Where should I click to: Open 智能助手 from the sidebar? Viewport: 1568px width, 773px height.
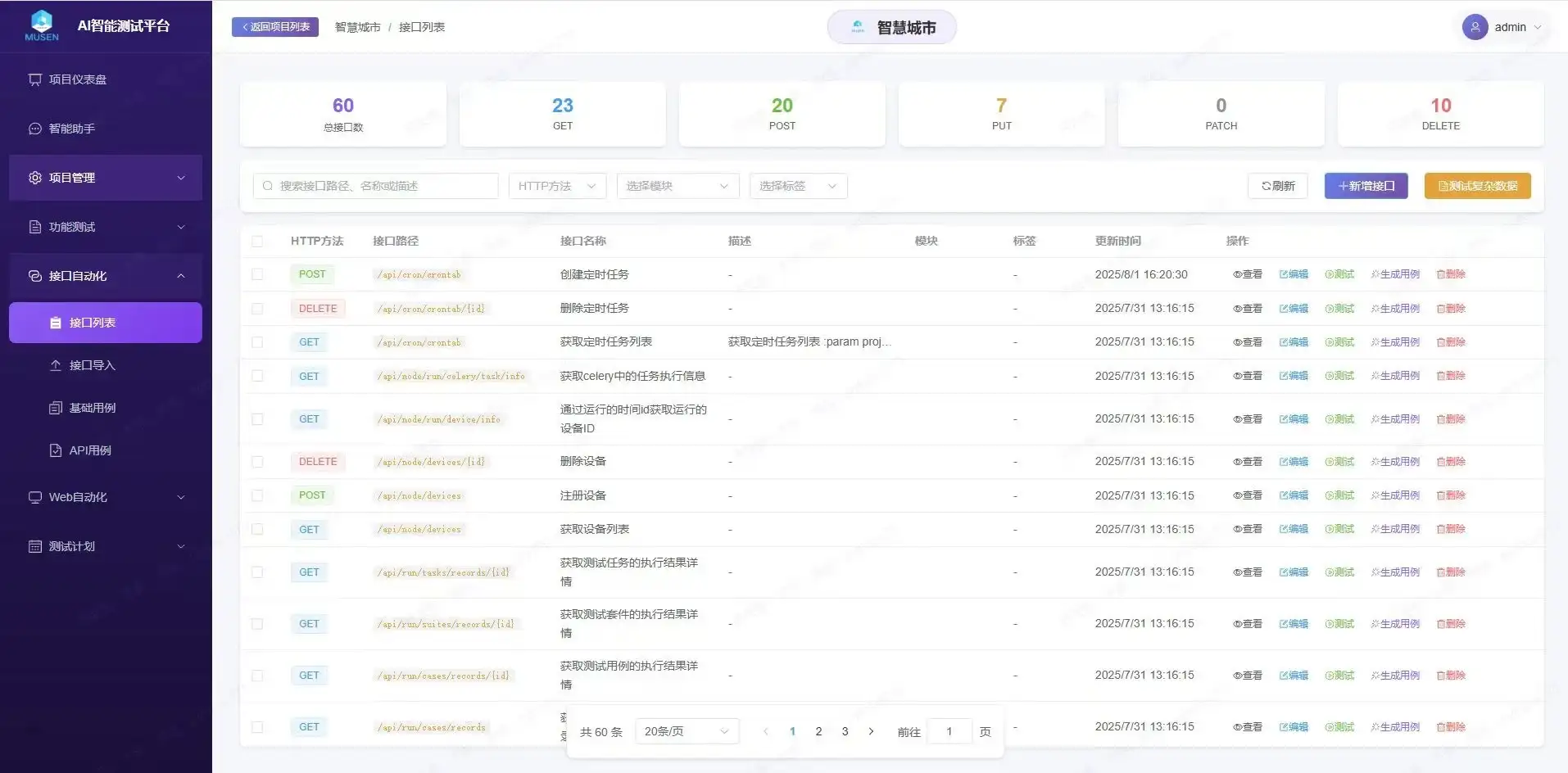tap(72, 129)
